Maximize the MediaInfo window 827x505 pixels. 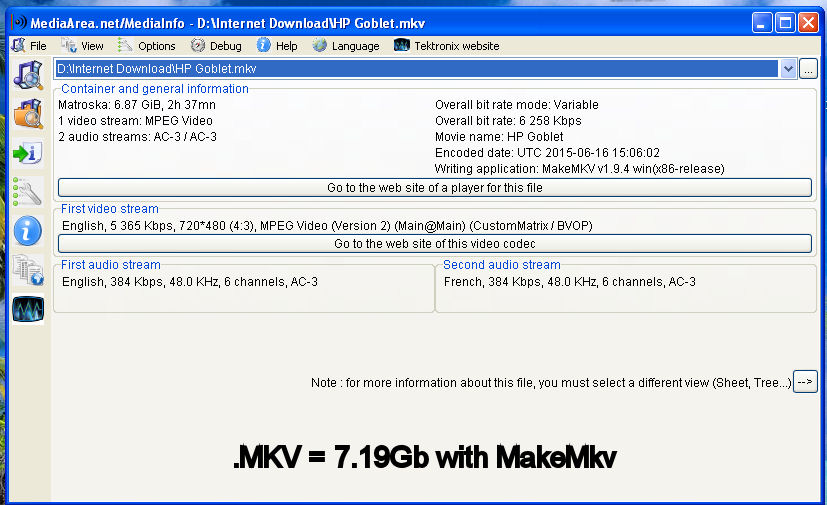785,23
